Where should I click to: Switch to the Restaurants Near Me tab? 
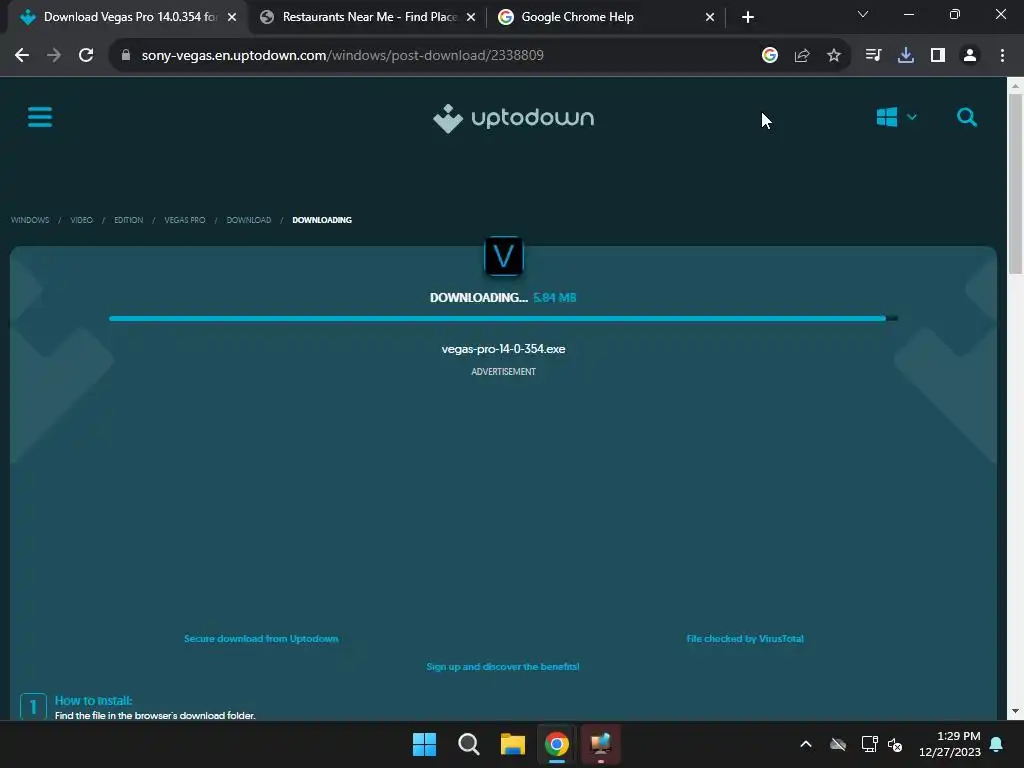tap(369, 17)
